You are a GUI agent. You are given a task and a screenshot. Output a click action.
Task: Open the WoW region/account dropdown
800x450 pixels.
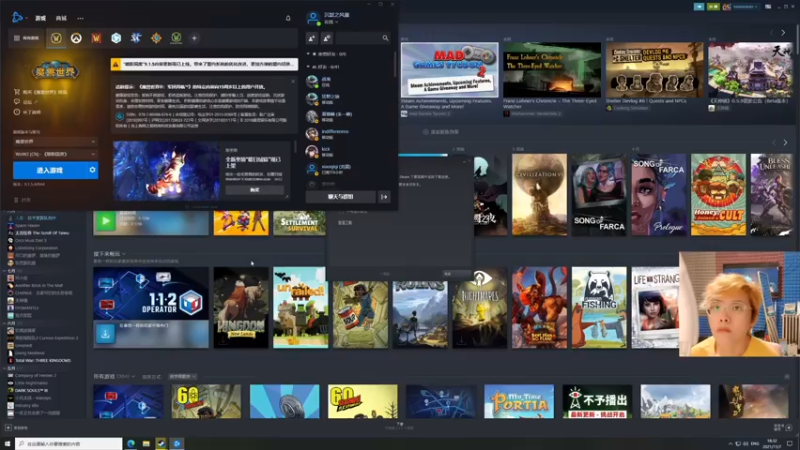coord(55,154)
